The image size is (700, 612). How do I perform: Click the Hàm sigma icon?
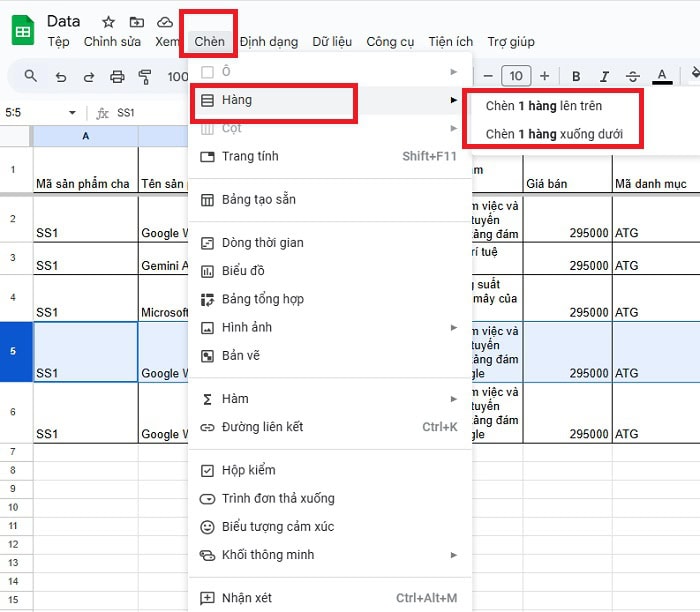pyautogui.click(x=207, y=400)
